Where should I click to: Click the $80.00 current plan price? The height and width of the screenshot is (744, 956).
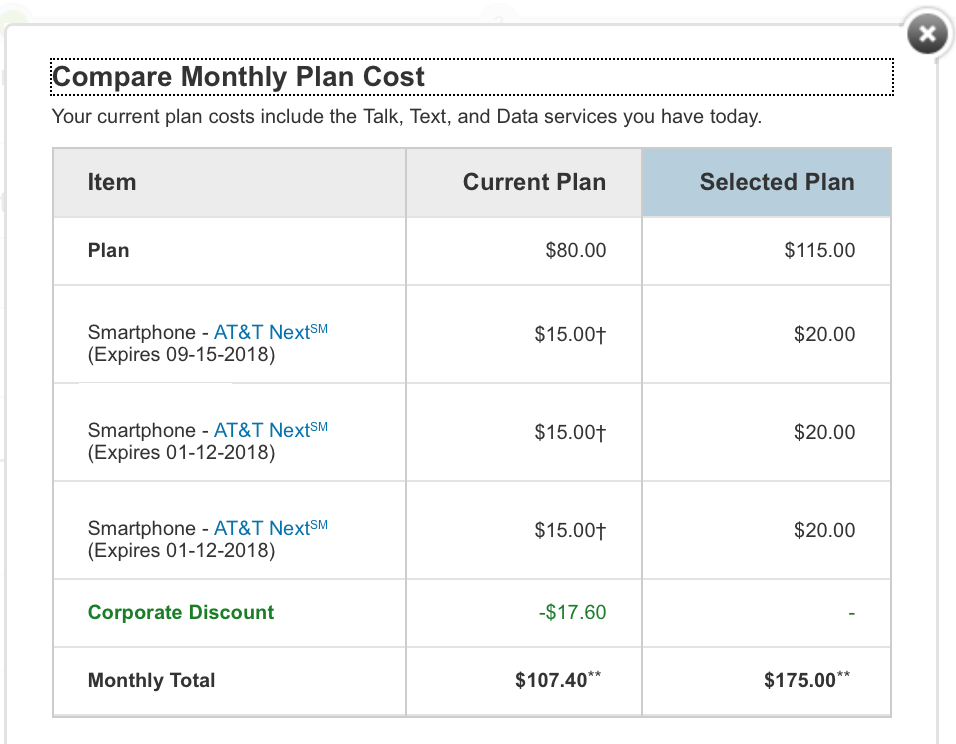click(575, 251)
